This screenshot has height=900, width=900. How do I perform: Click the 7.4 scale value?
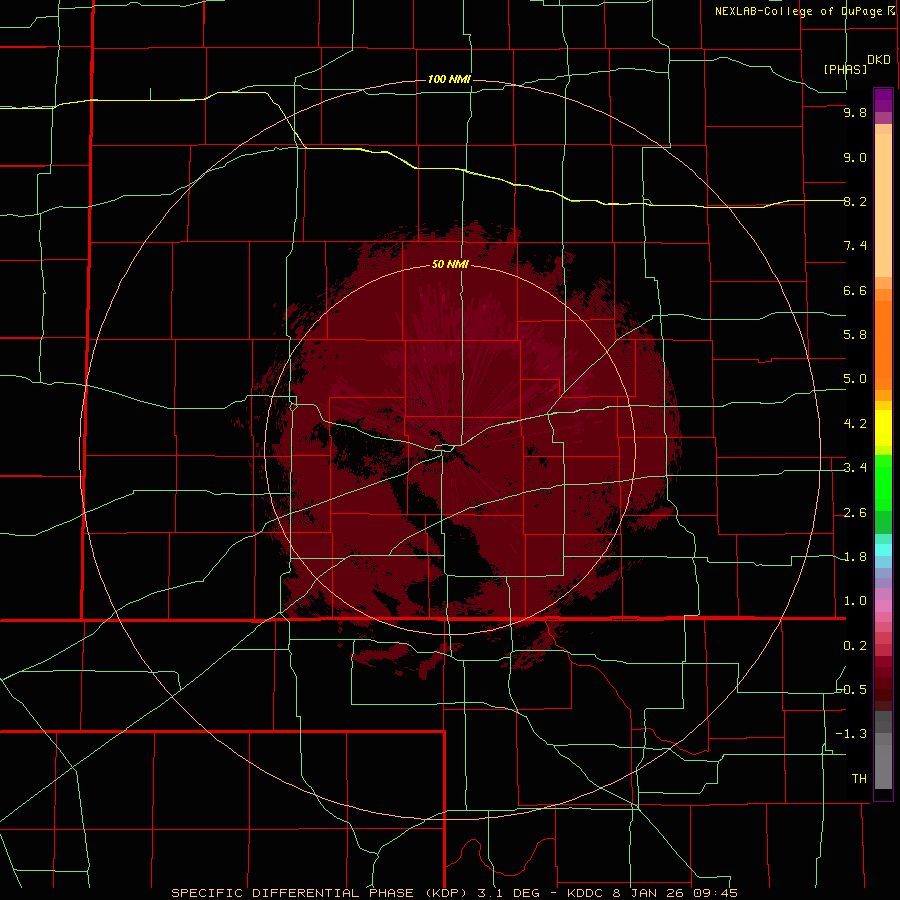(855, 246)
